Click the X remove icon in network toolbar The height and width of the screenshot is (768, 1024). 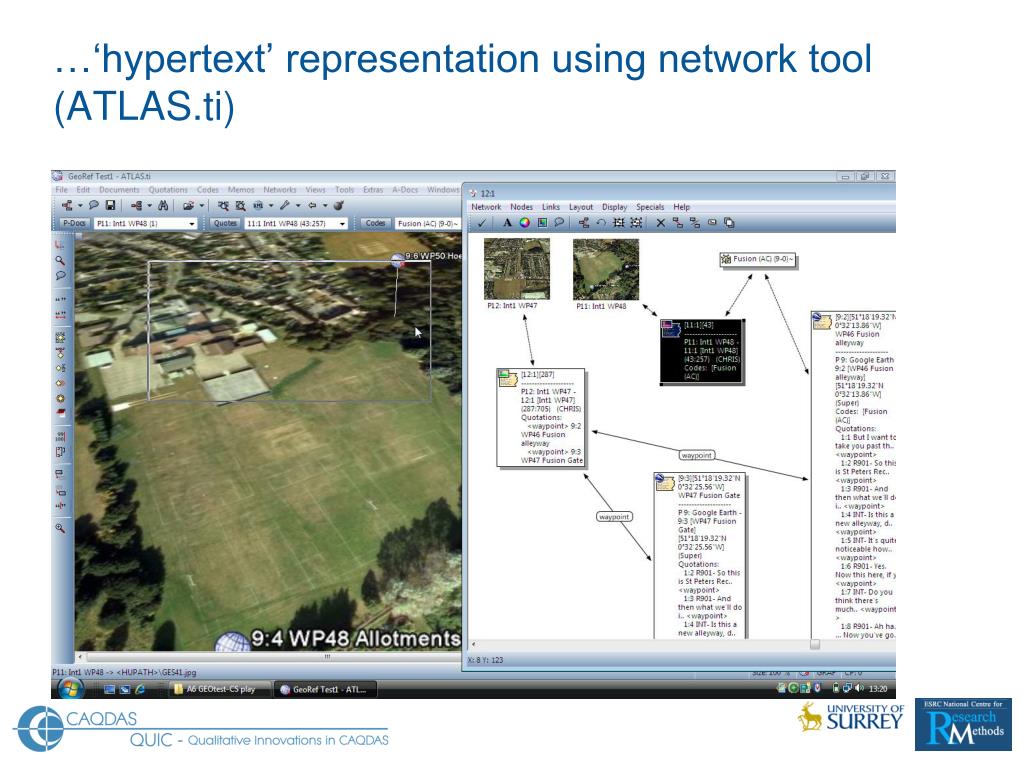(660, 223)
